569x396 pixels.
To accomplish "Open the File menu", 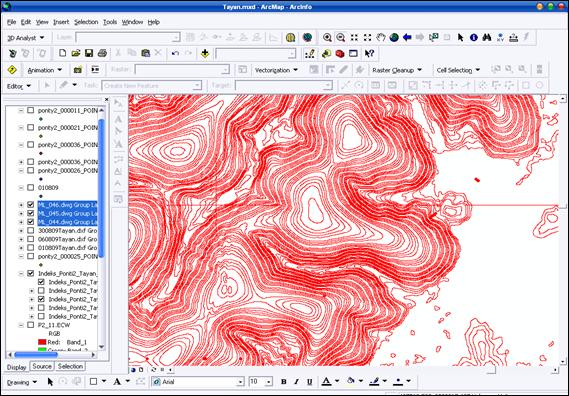I will tap(12, 22).
